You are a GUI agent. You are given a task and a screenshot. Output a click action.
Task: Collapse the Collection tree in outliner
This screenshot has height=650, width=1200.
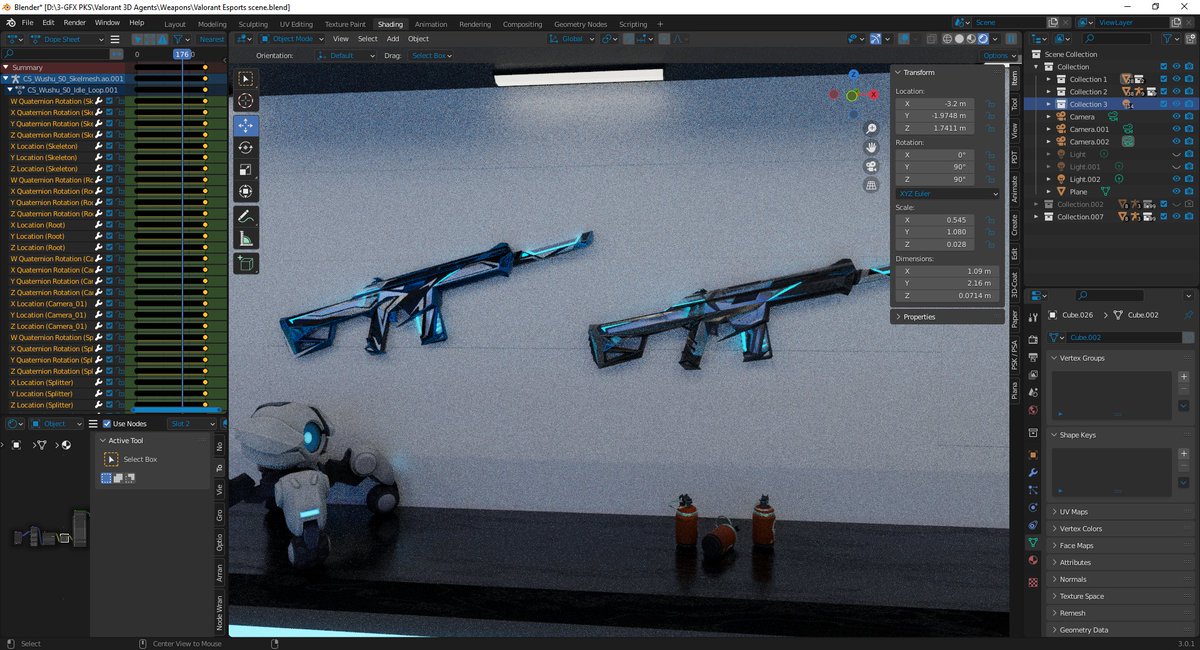coord(1038,67)
